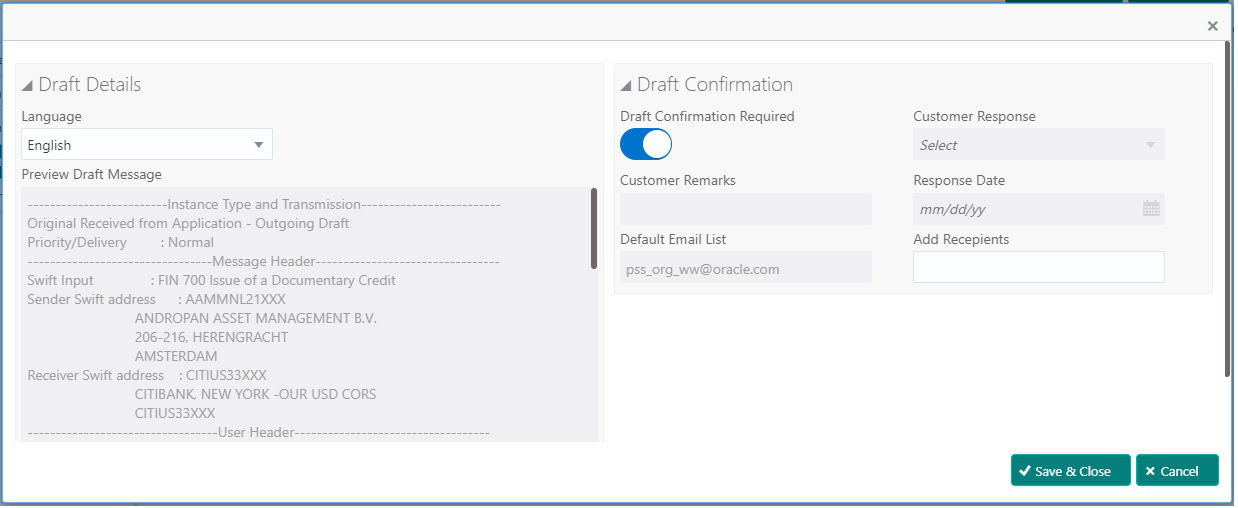Image resolution: width=1238 pixels, height=508 pixels.
Task: Click the Save & Close button
Action: coord(1070,471)
